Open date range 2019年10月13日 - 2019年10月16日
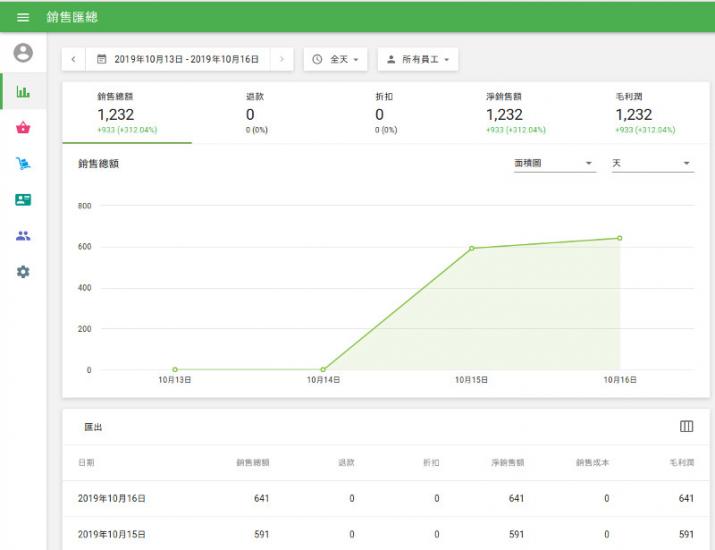This screenshot has width=715, height=550. 178,59
